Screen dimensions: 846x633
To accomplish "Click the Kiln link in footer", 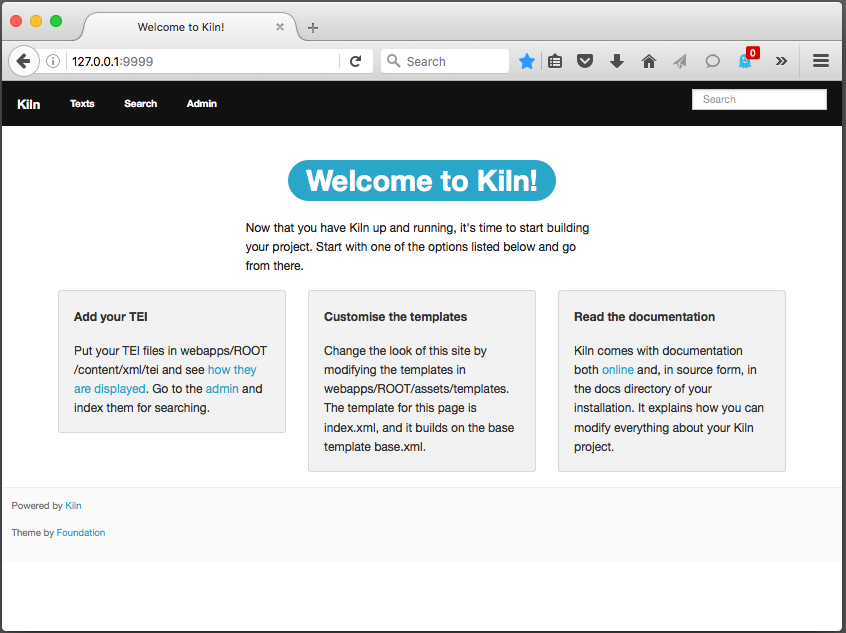I will tap(73, 506).
